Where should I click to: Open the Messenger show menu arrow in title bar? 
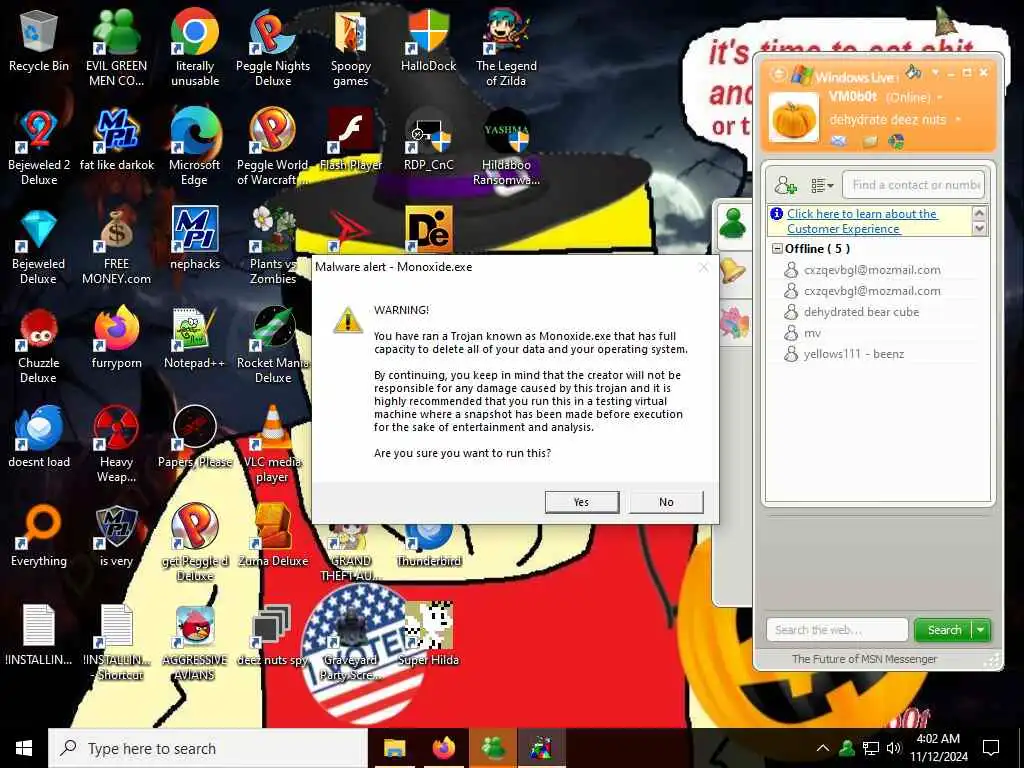[935, 72]
